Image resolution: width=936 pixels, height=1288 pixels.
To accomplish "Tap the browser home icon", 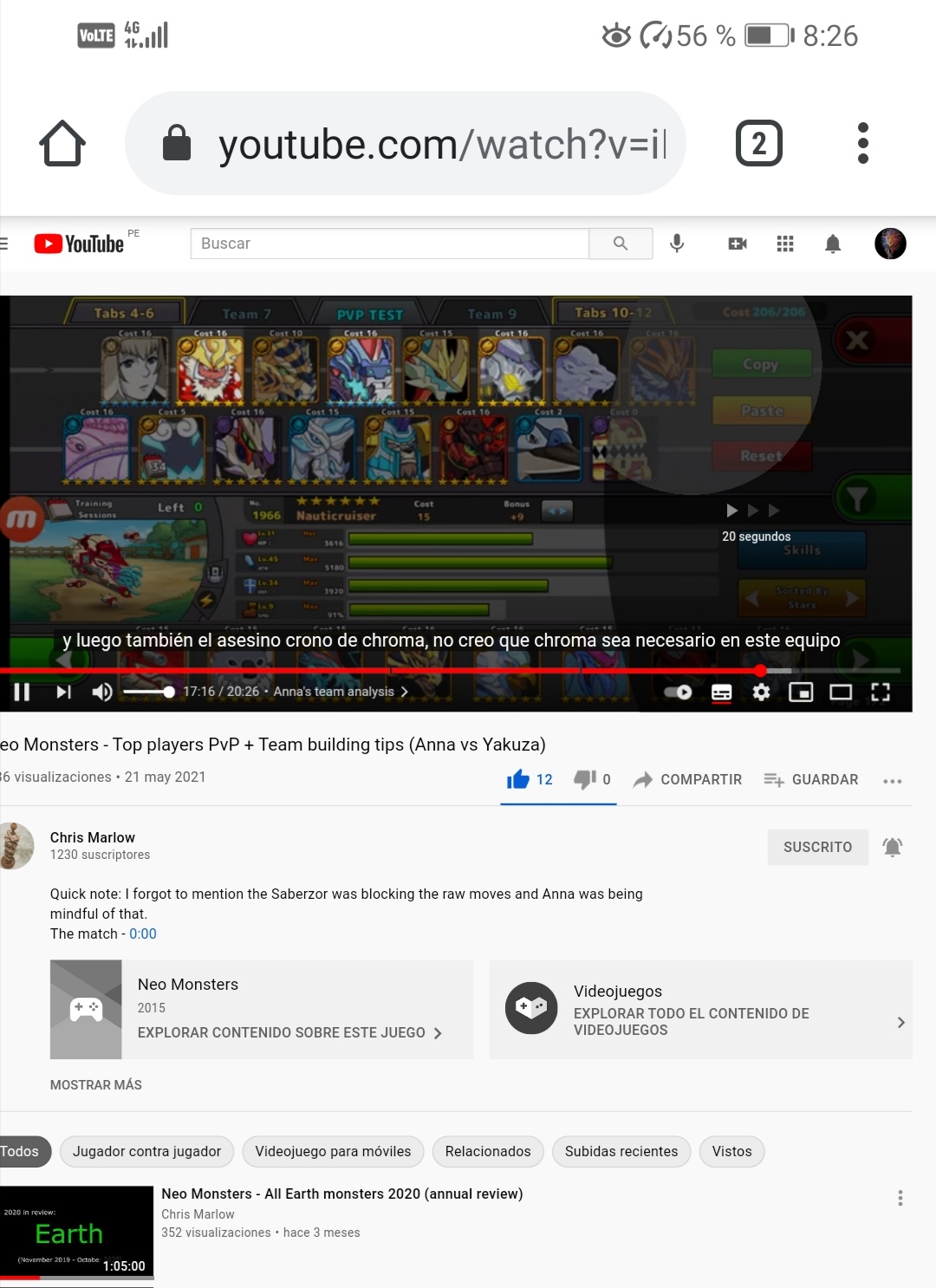I will click(x=62, y=143).
